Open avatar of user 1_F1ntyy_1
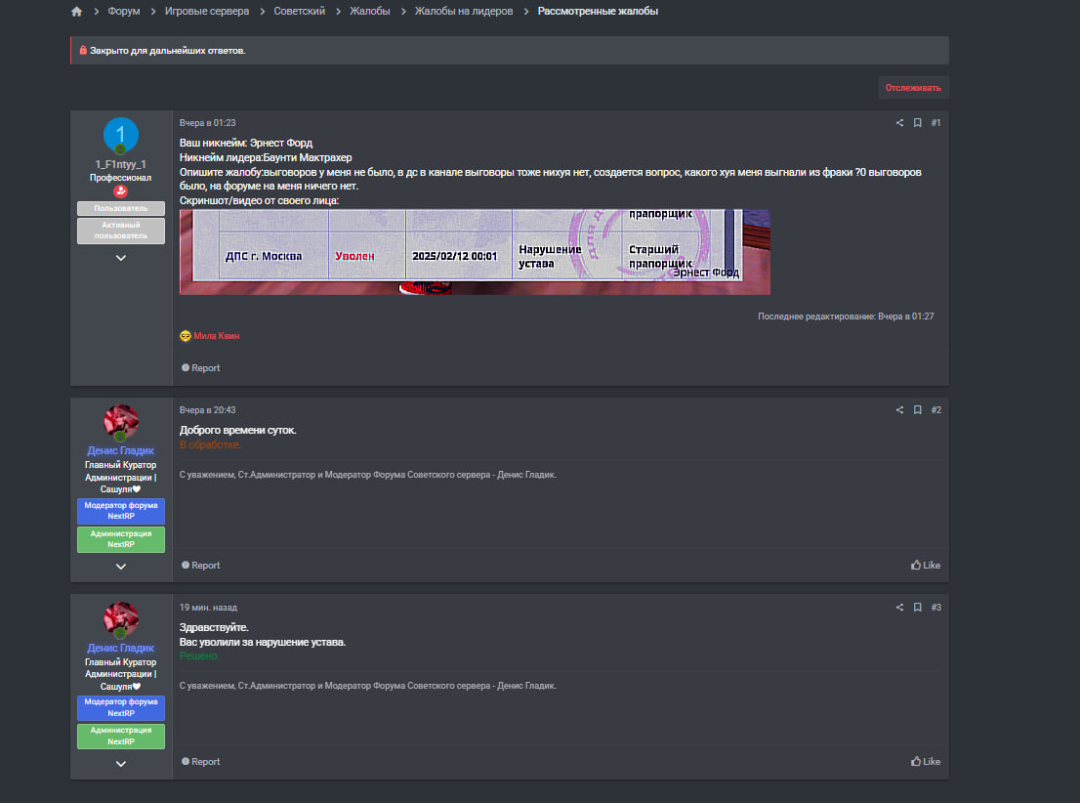 121,136
